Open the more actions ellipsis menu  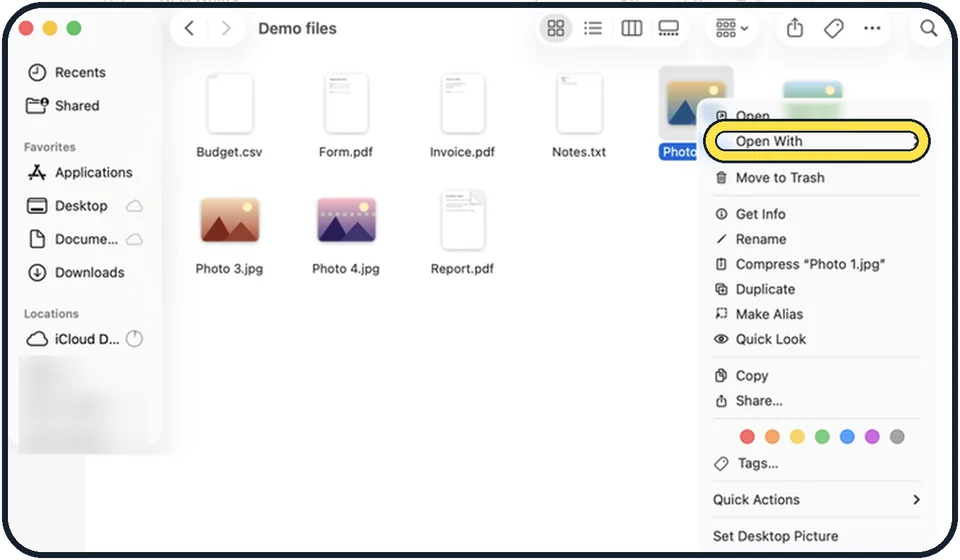(872, 28)
